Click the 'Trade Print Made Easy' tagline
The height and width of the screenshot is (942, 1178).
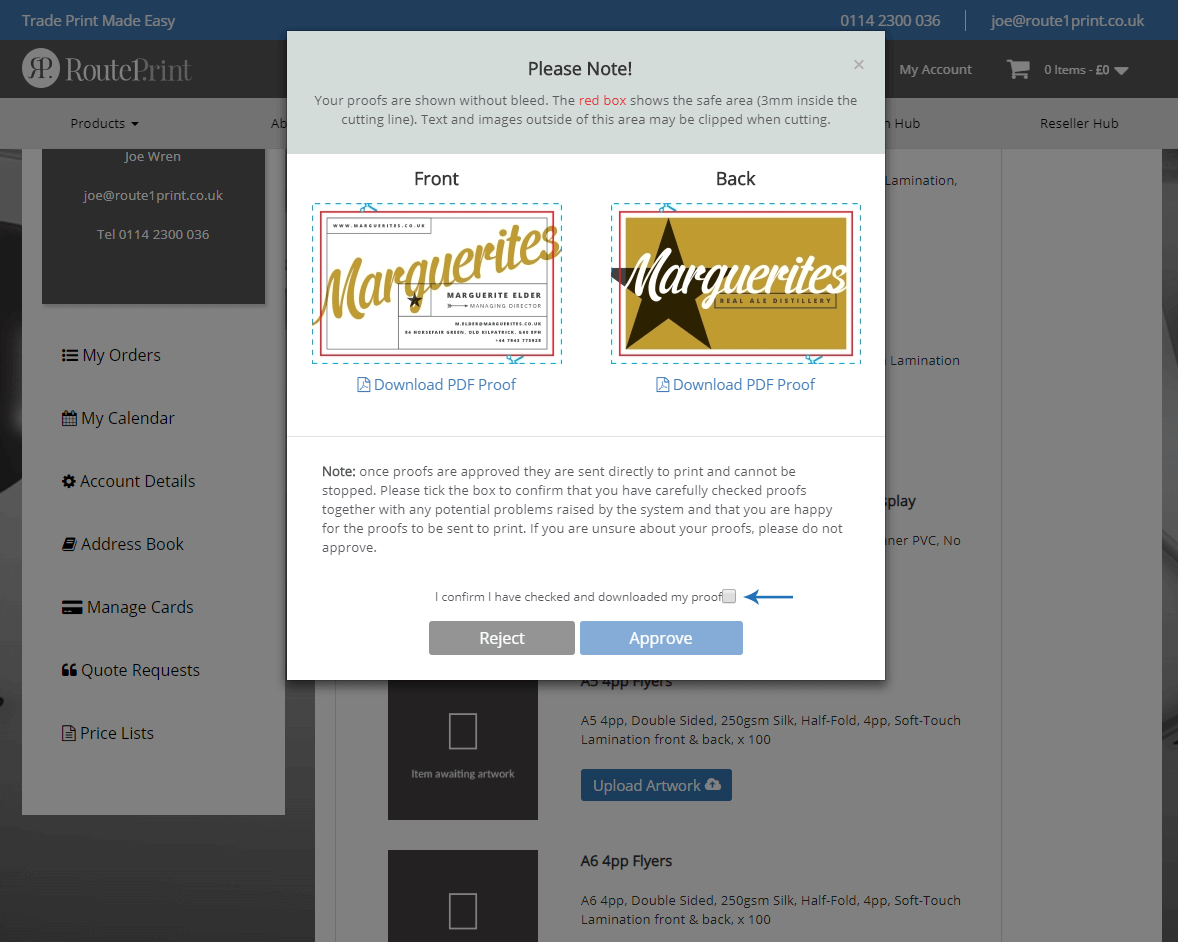coord(98,20)
